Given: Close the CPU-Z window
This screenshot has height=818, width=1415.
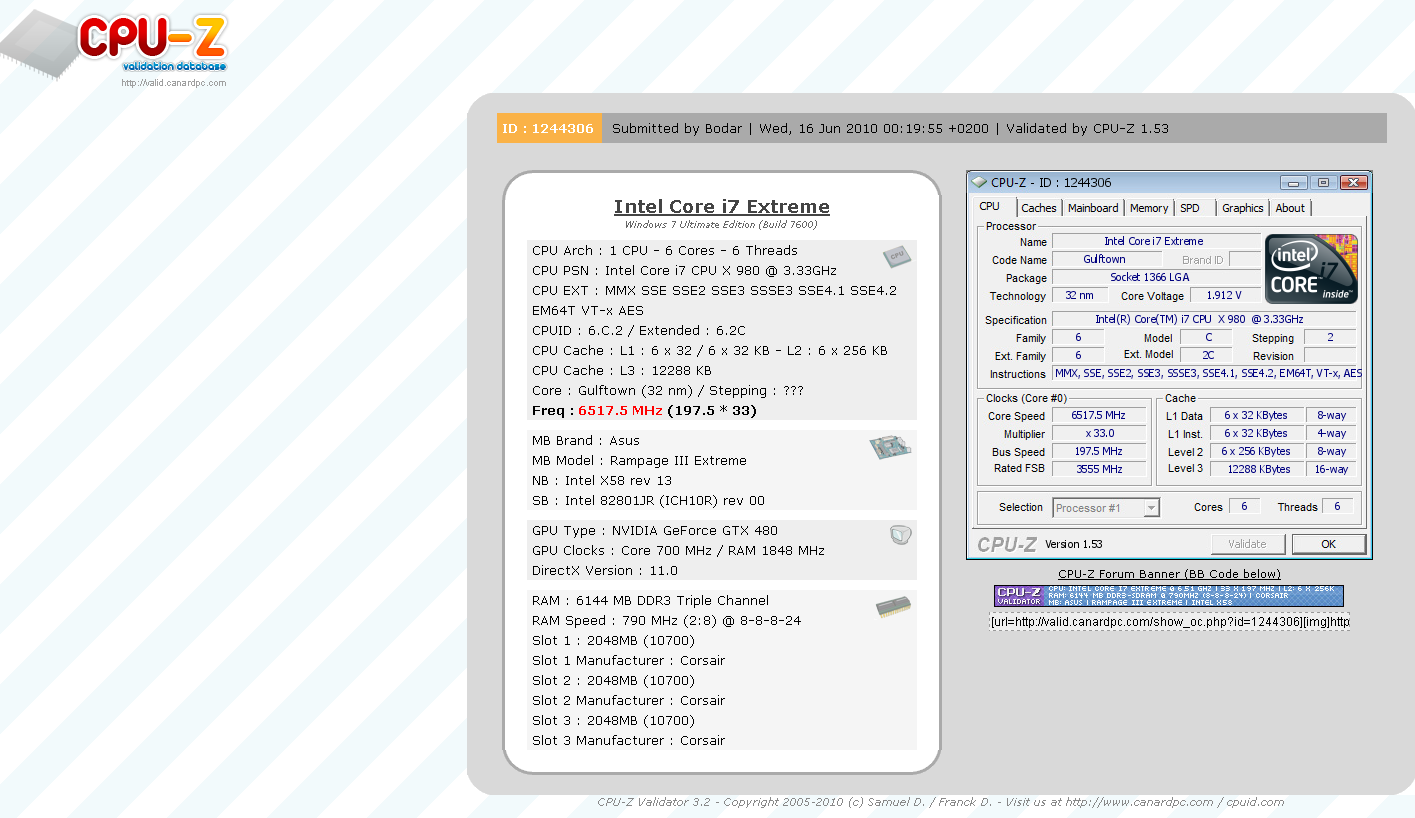Looking at the screenshot, I should click(1353, 183).
